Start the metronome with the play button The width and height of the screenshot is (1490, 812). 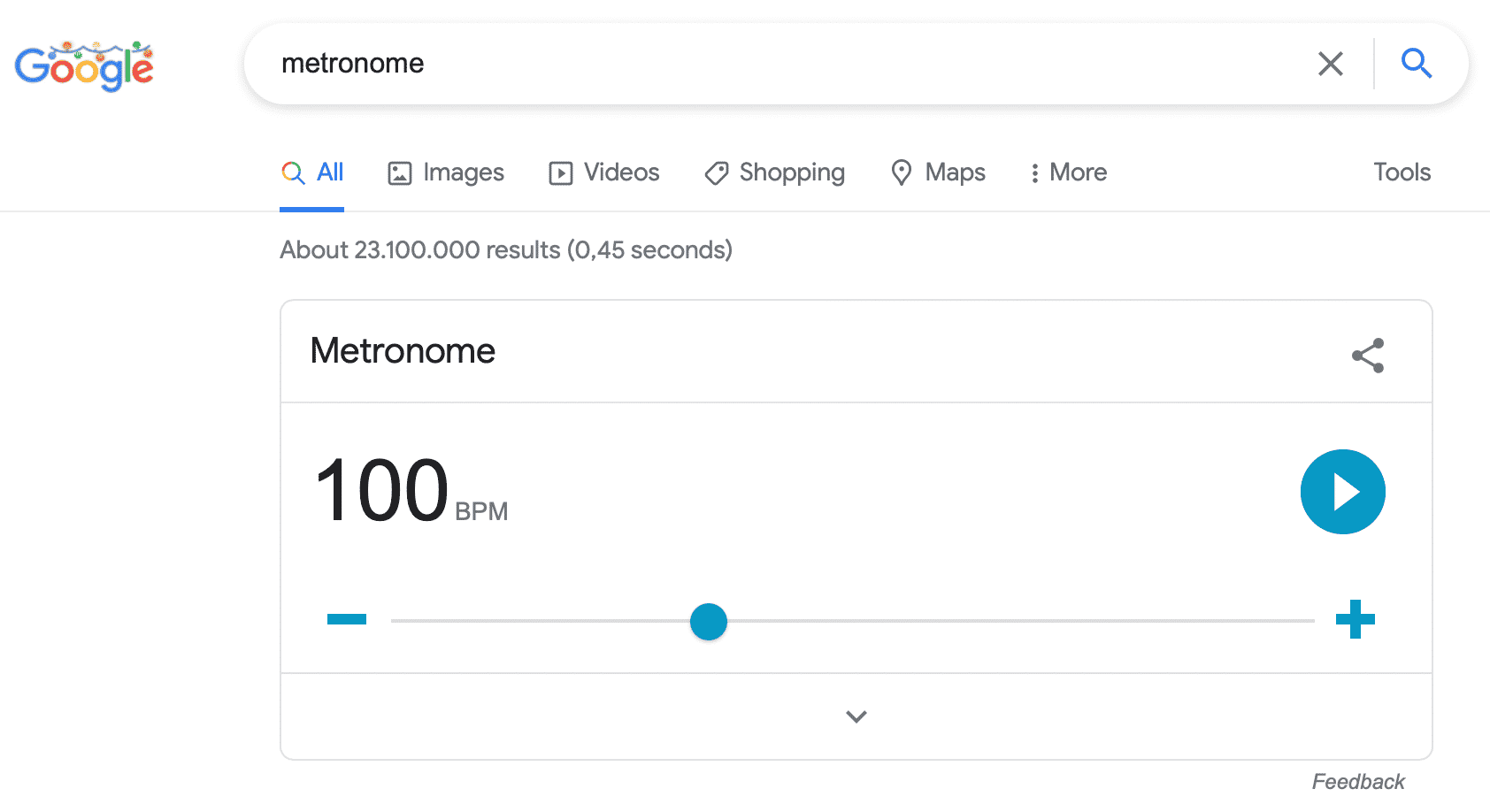tap(1342, 492)
